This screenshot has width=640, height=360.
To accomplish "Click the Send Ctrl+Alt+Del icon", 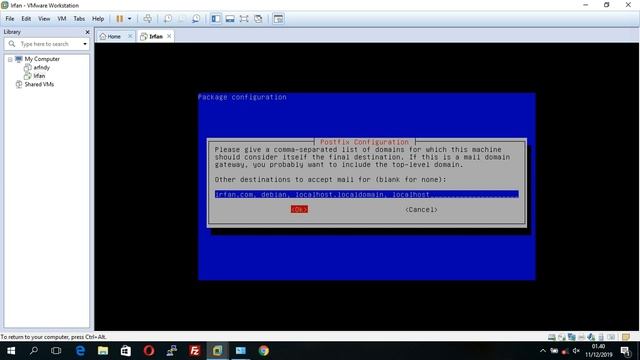I will (x=148, y=19).
